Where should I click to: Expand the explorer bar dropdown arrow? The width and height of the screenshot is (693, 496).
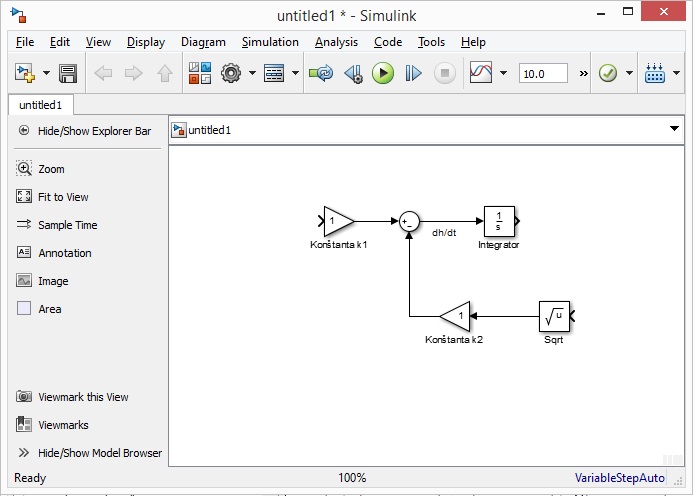click(x=674, y=129)
